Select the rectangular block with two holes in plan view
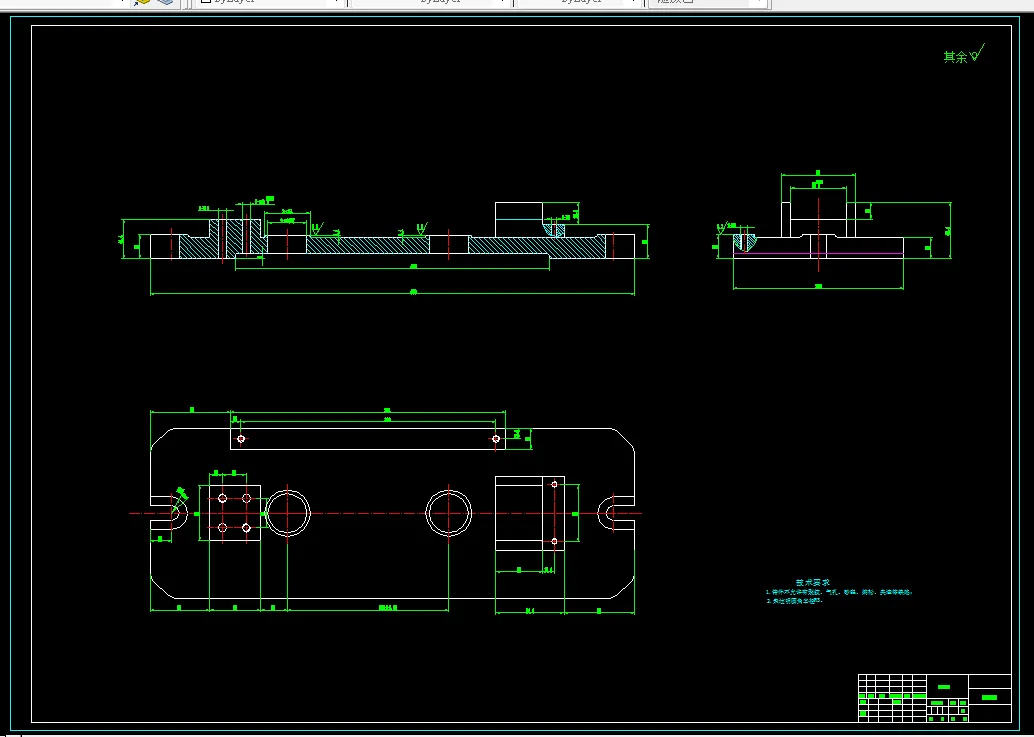The height and width of the screenshot is (737, 1034). 530,514
